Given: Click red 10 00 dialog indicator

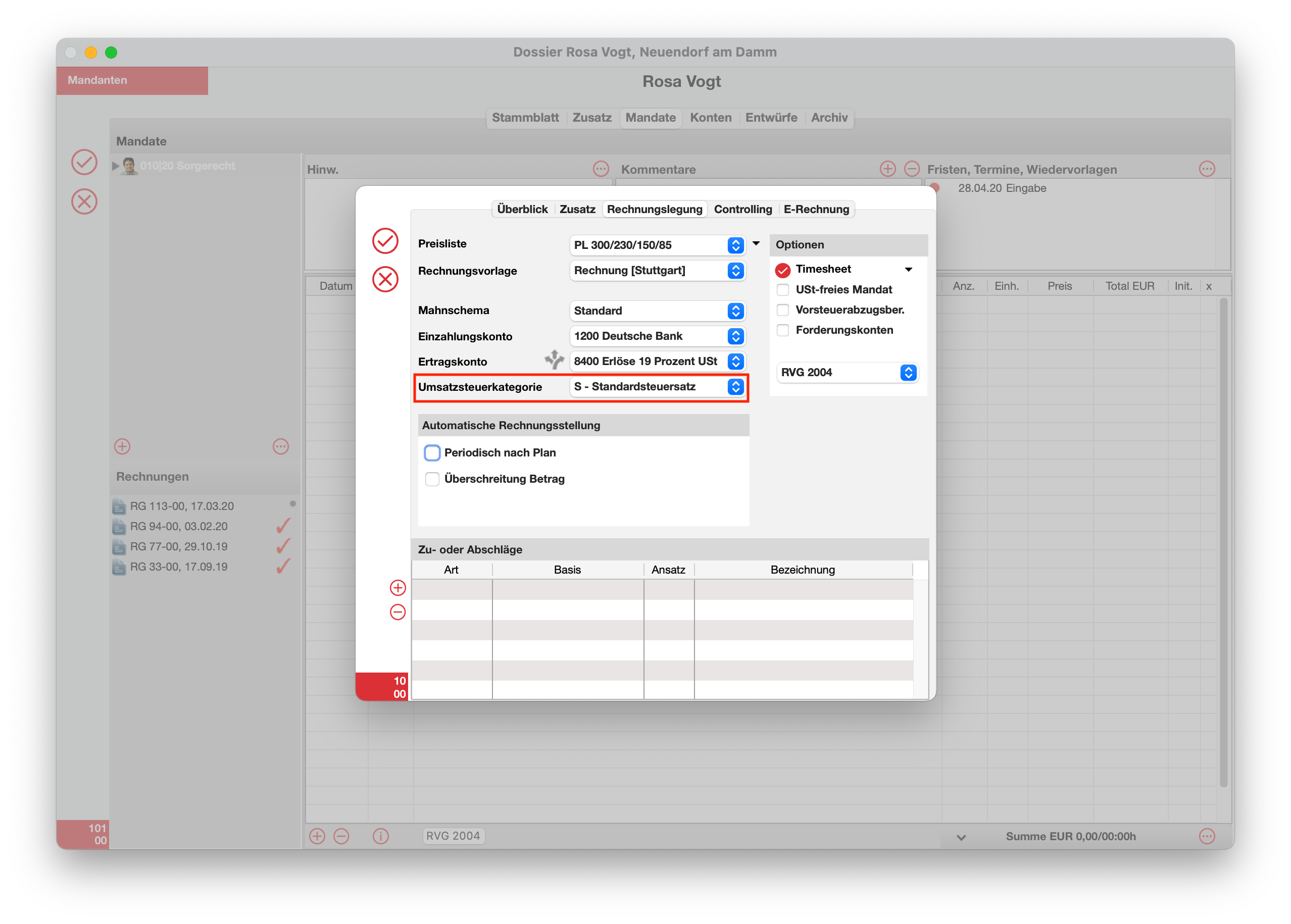Looking at the screenshot, I should pos(382,687).
